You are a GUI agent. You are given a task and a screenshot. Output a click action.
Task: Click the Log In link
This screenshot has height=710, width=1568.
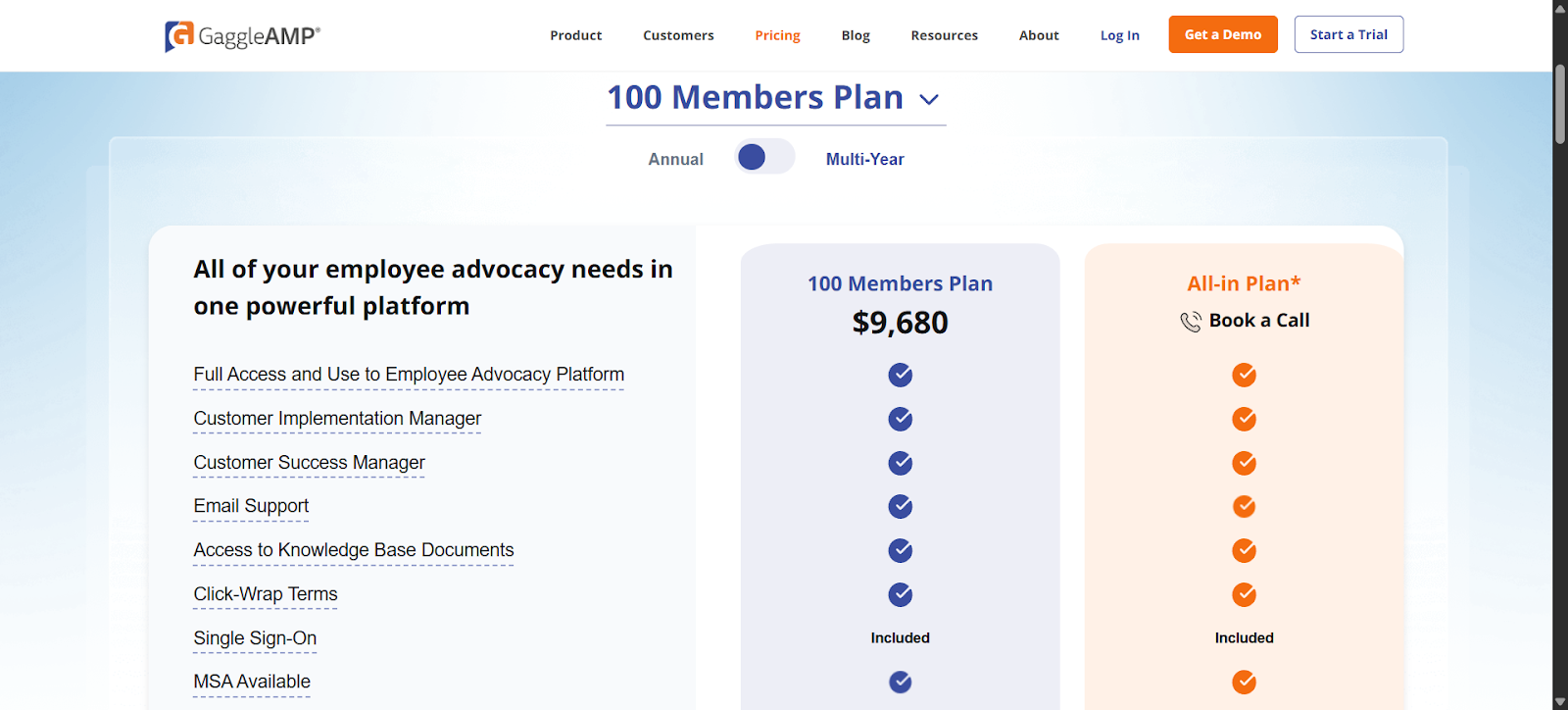click(x=1119, y=35)
